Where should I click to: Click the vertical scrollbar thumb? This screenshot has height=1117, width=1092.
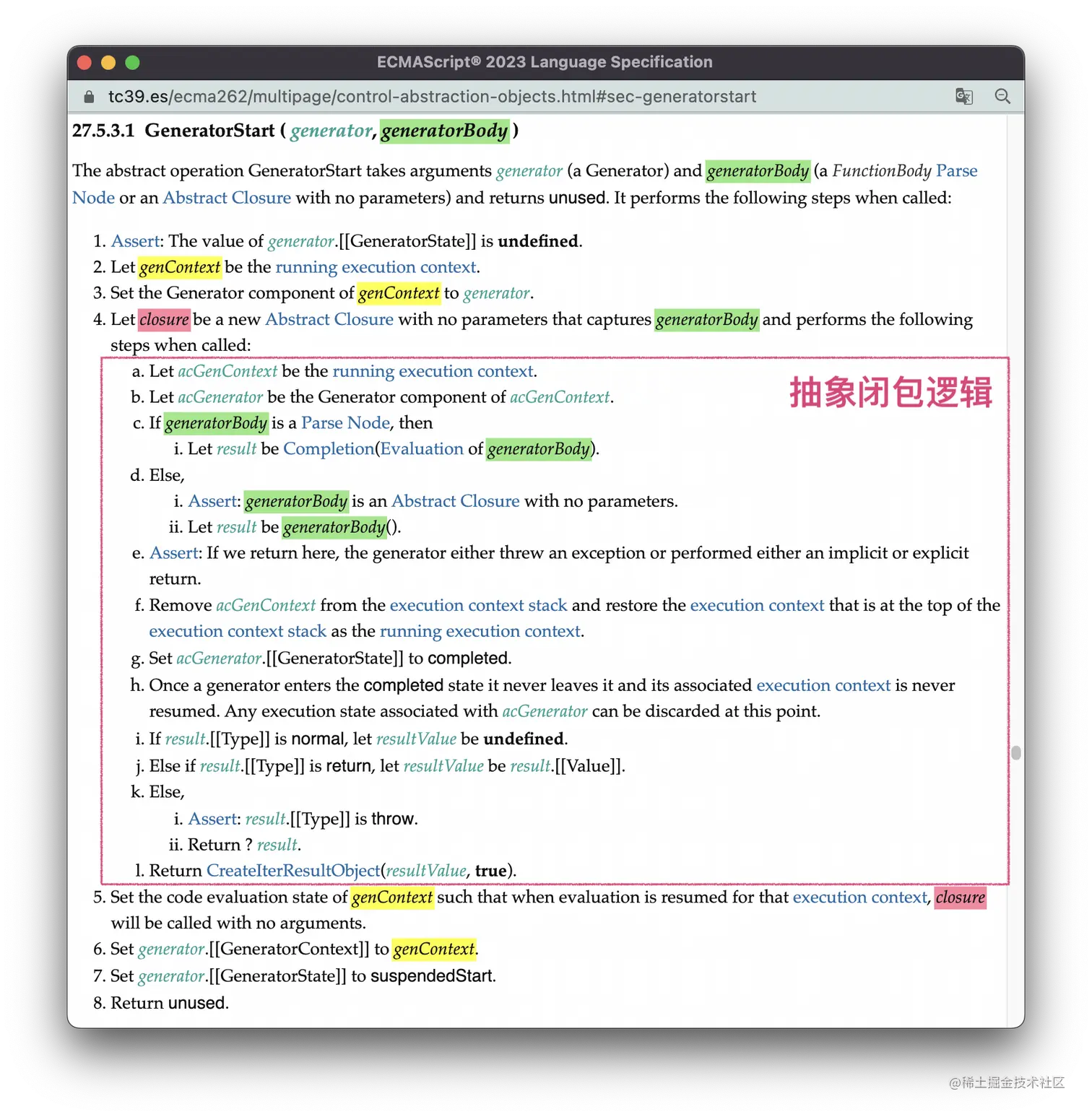(x=1015, y=752)
